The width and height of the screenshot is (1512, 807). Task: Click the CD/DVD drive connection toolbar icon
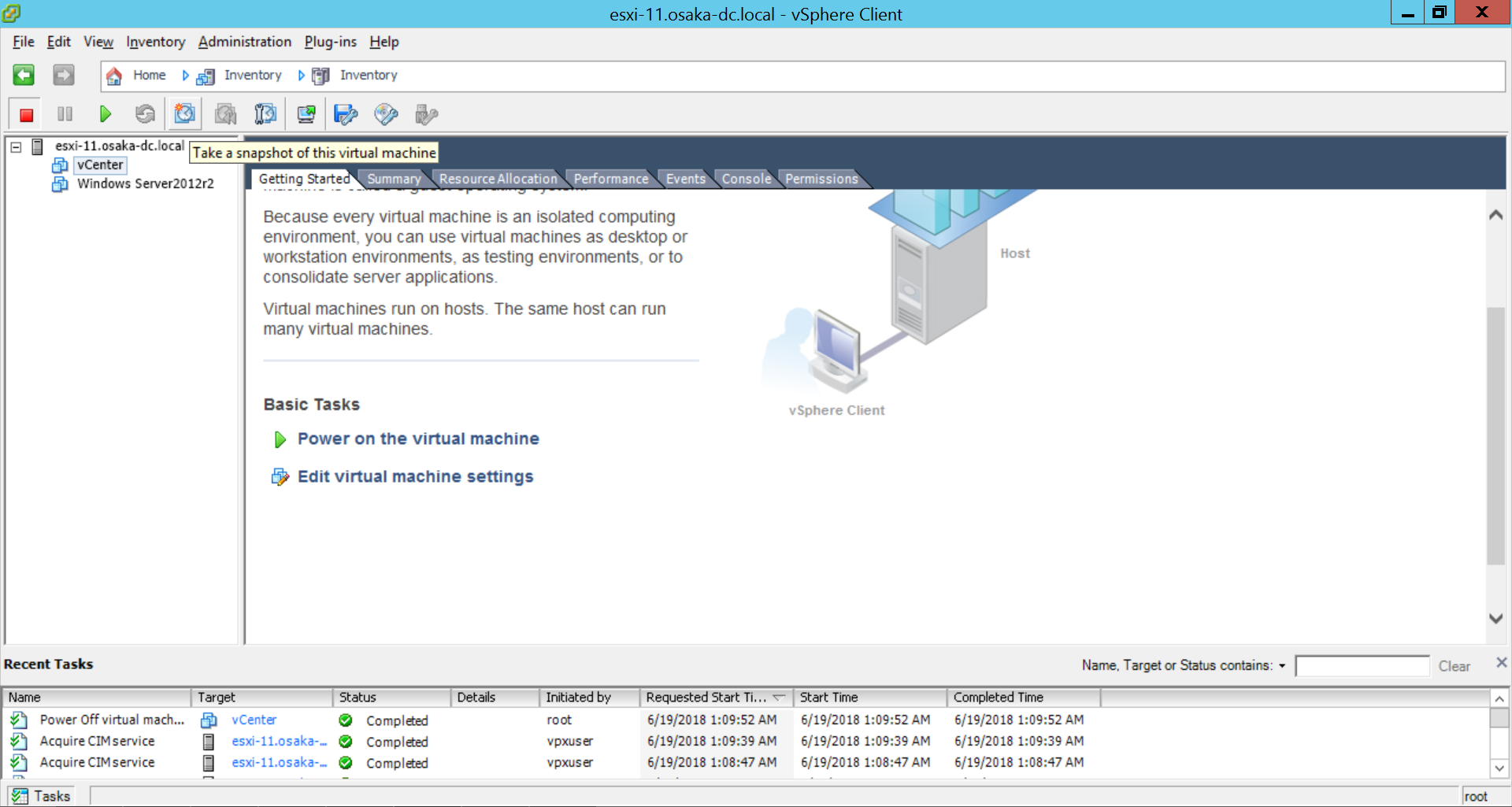[386, 115]
